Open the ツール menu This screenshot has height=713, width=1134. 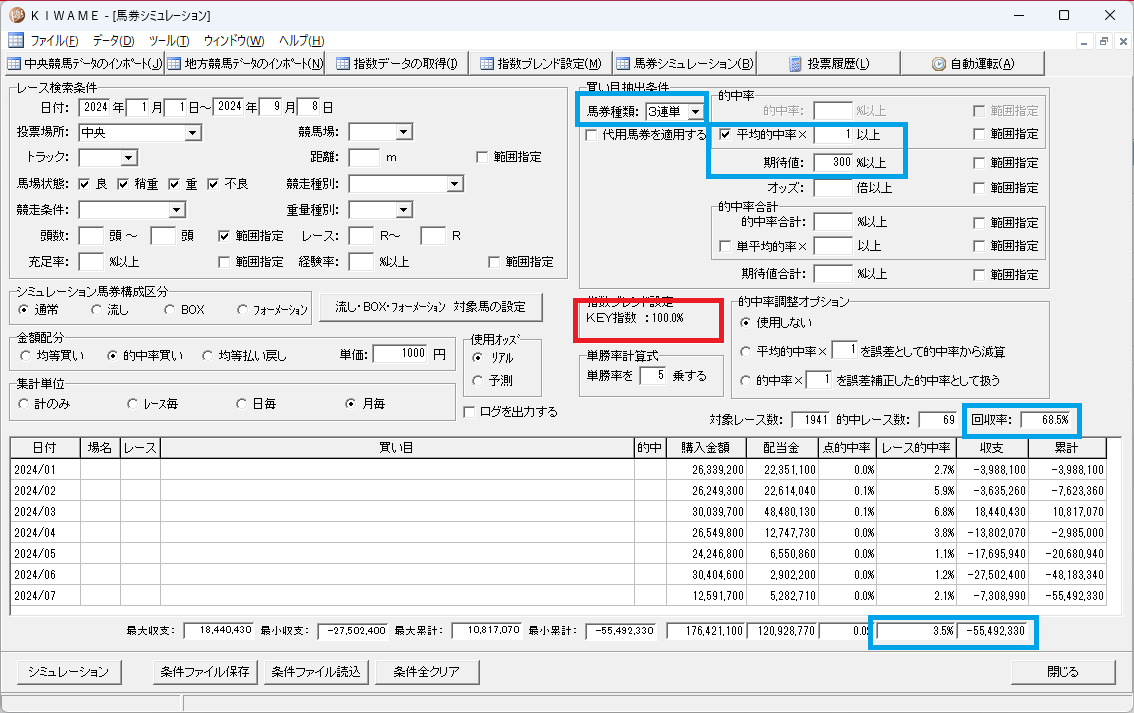pyautogui.click(x=169, y=40)
